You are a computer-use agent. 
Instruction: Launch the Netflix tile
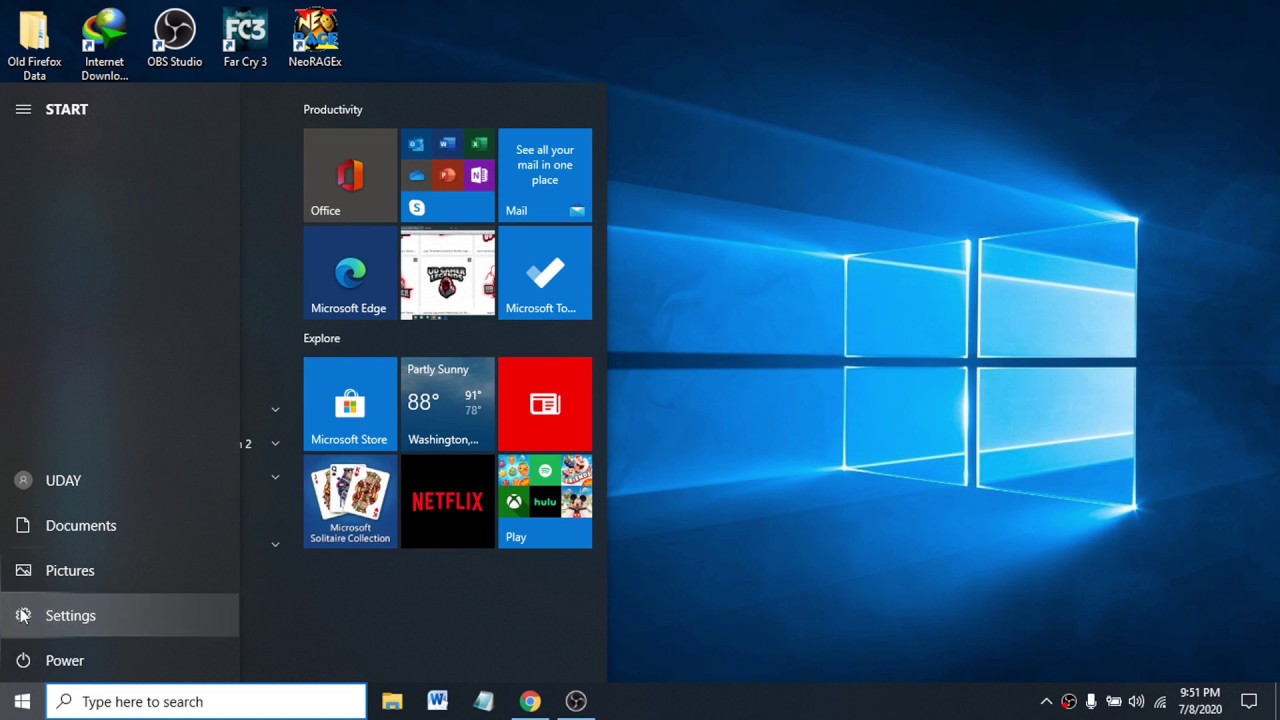tap(447, 502)
